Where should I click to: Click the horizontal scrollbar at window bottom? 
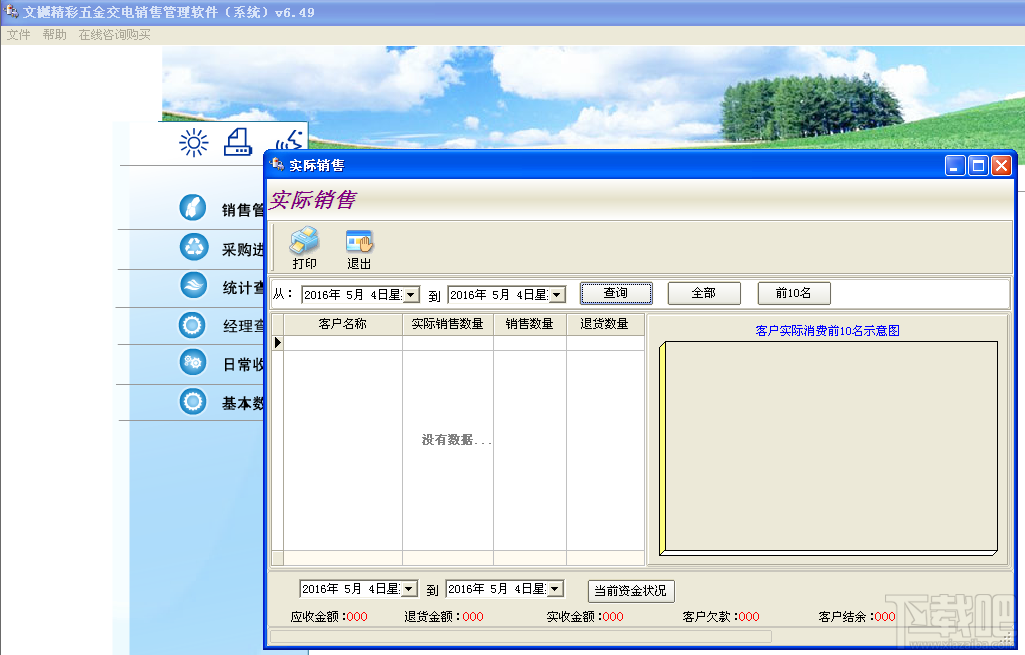pos(521,636)
